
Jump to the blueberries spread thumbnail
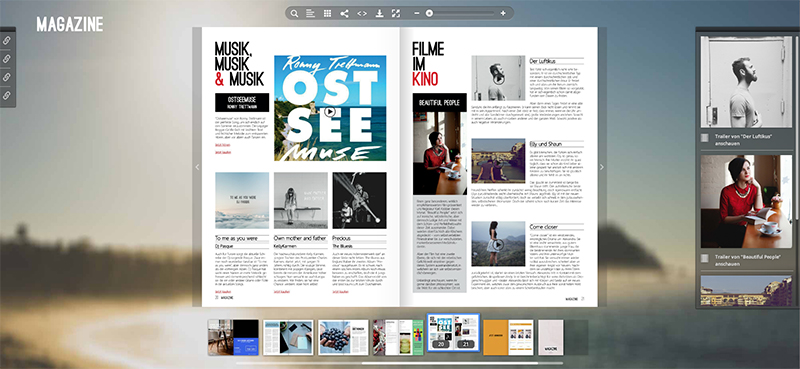coord(343,337)
